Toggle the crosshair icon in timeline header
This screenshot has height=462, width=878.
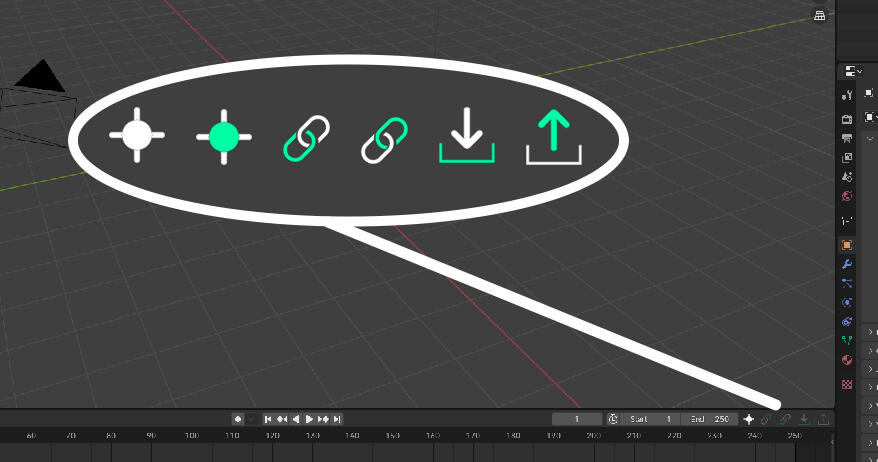point(748,419)
